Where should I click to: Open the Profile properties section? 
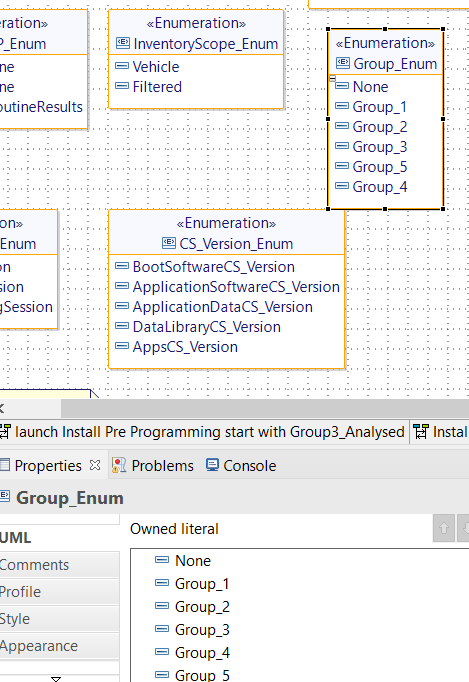click(x=59, y=592)
